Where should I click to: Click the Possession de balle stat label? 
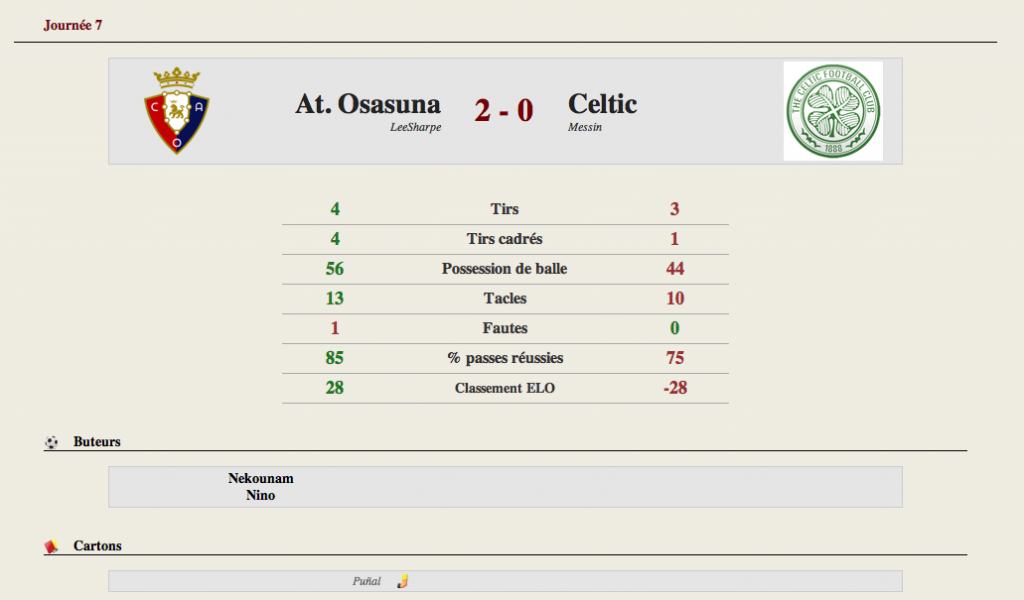pyautogui.click(x=504, y=269)
